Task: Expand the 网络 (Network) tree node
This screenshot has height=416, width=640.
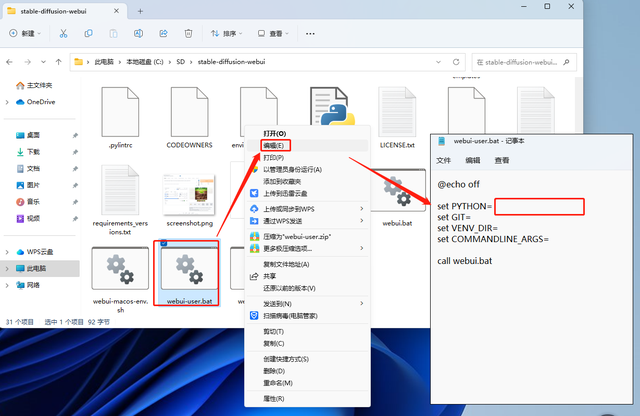Action: coord(7,285)
